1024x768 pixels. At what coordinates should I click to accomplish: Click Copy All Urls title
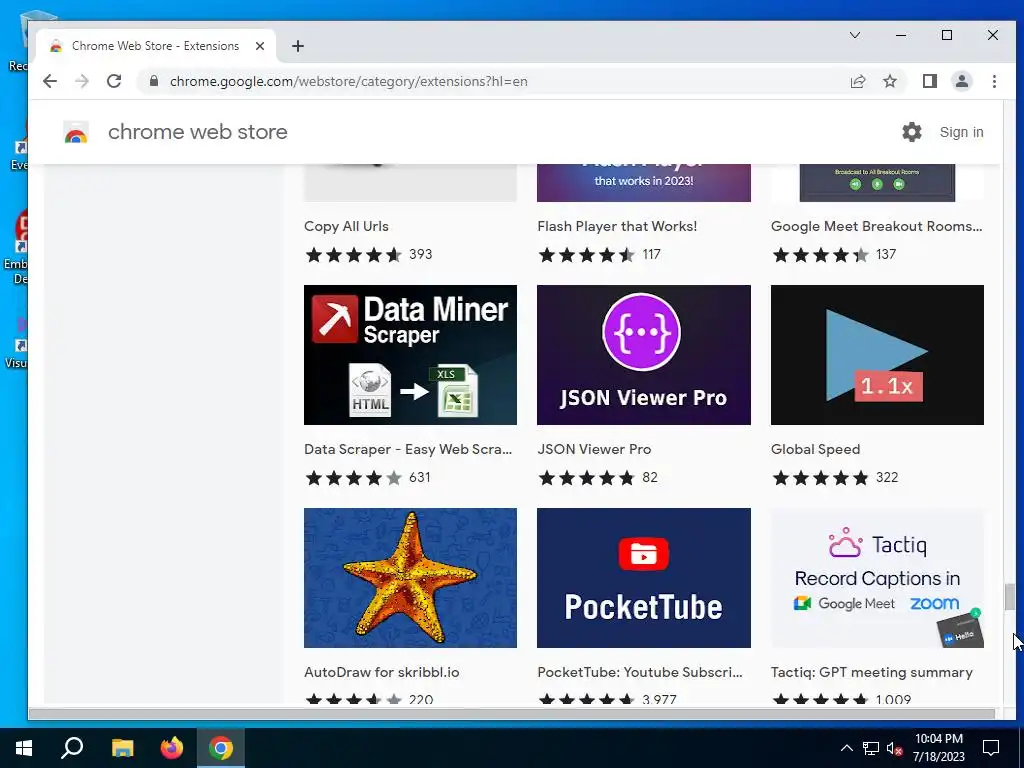(x=346, y=226)
